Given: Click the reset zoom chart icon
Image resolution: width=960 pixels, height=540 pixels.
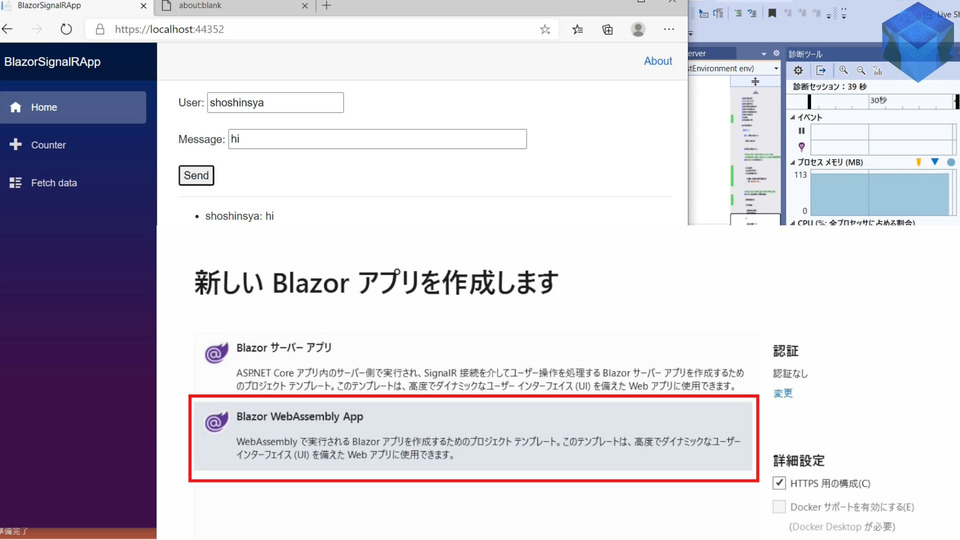Looking at the screenshot, I should (x=878, y=70).
